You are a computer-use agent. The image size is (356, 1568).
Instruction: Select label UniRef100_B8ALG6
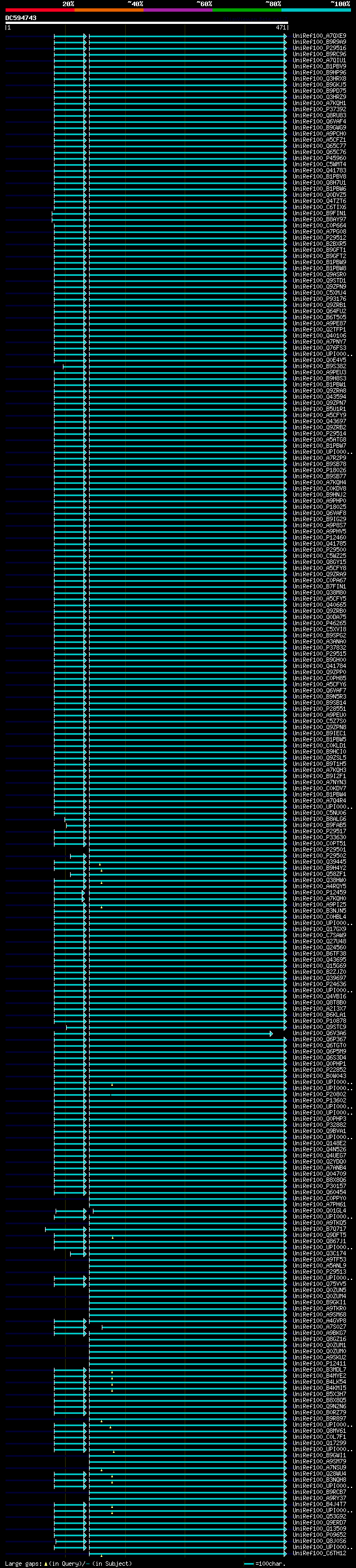(x=319, y=819)
